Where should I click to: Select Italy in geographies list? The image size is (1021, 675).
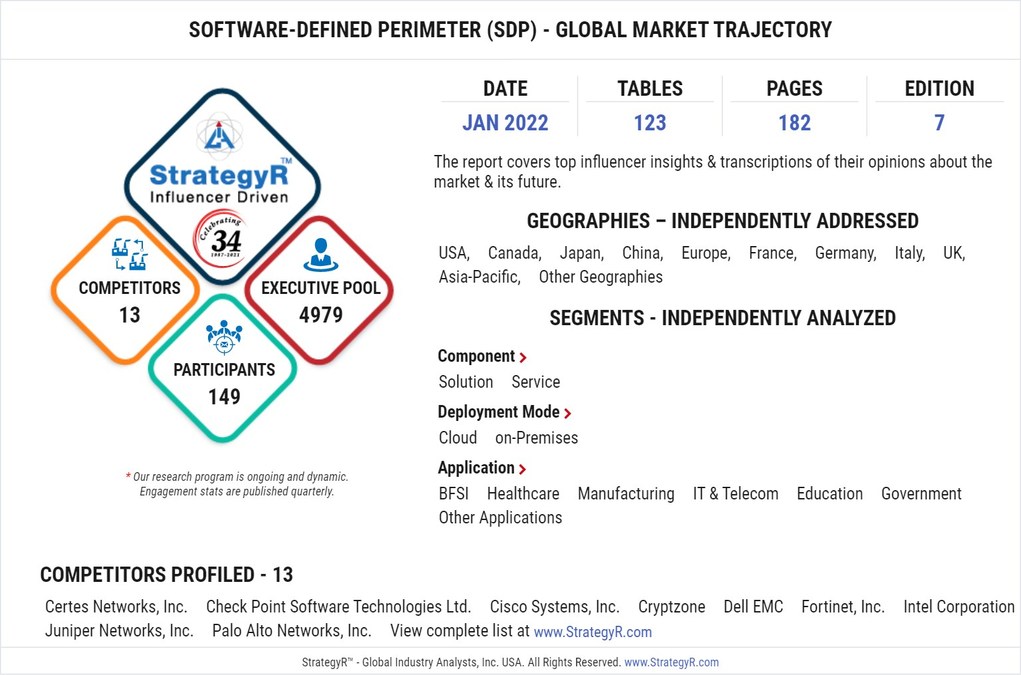tap(909, 253)
